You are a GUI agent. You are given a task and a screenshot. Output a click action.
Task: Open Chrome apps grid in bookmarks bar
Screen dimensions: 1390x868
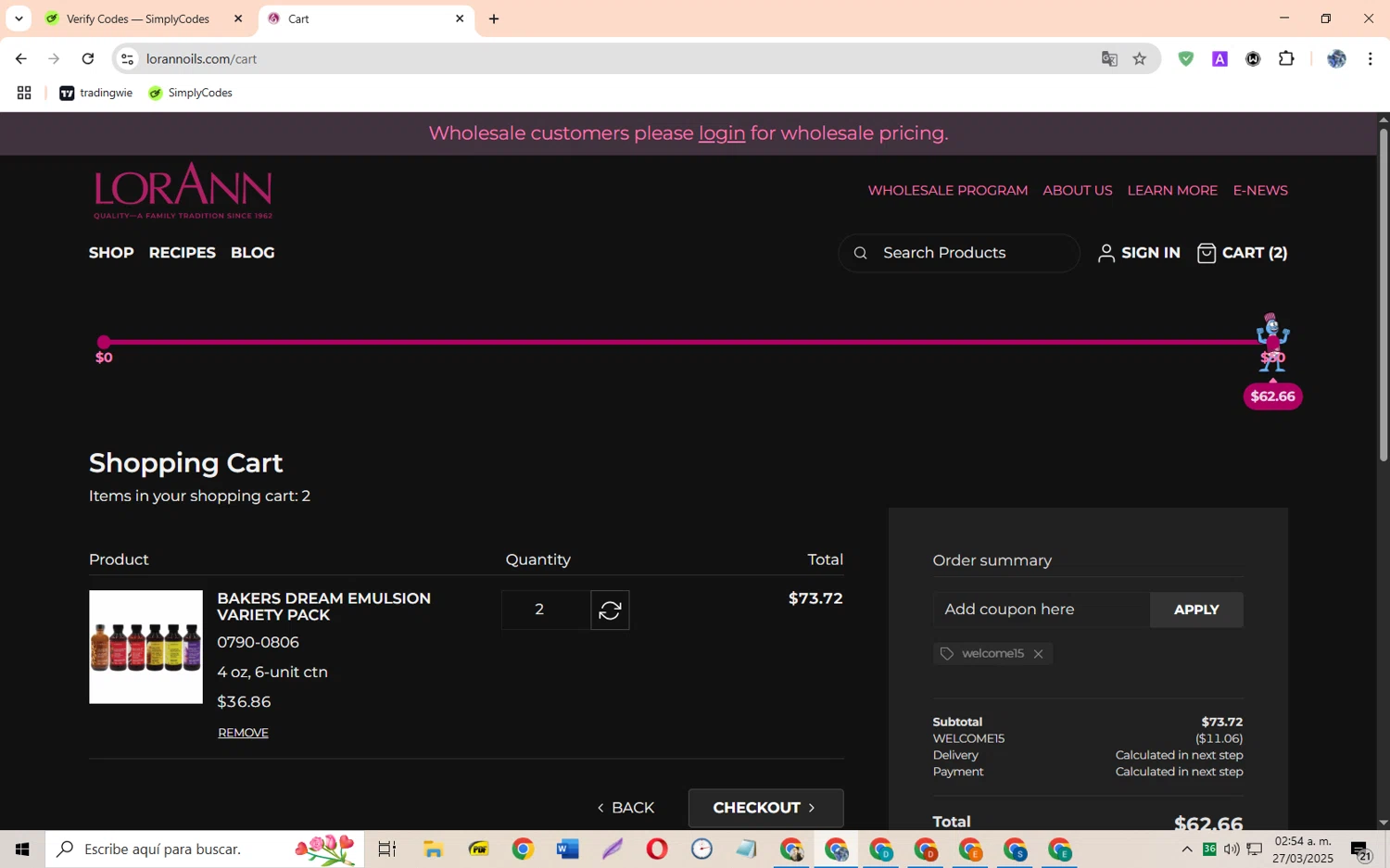pos(24,93)
